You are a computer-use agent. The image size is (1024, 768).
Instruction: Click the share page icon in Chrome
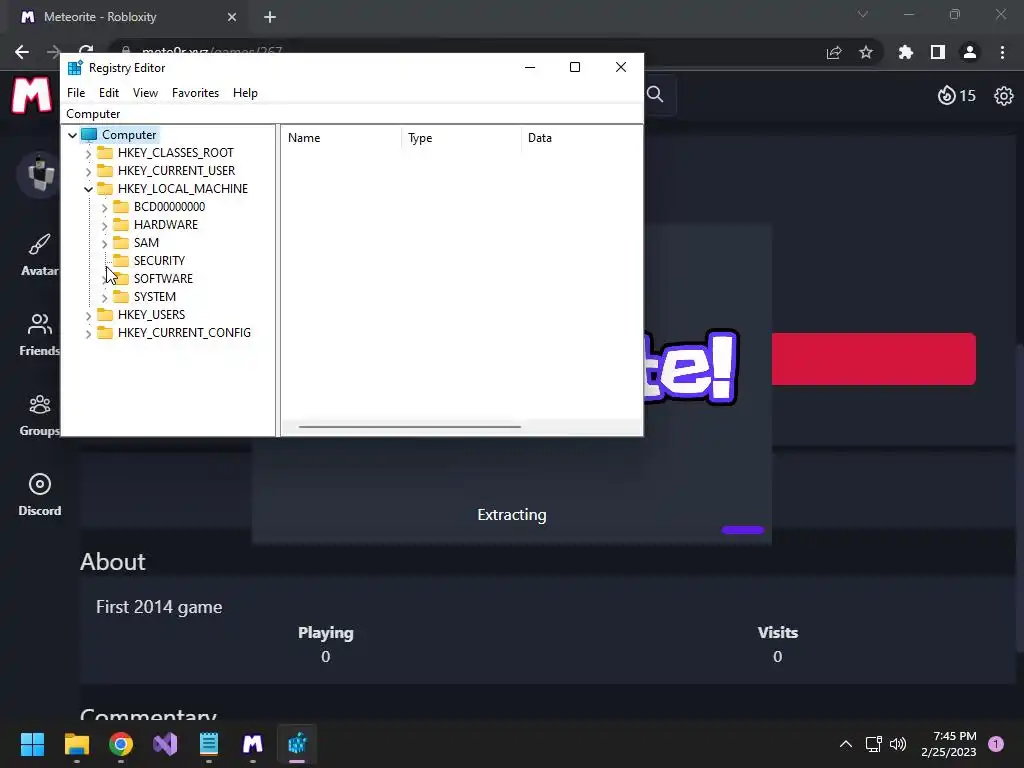click(x=834, y=52)
